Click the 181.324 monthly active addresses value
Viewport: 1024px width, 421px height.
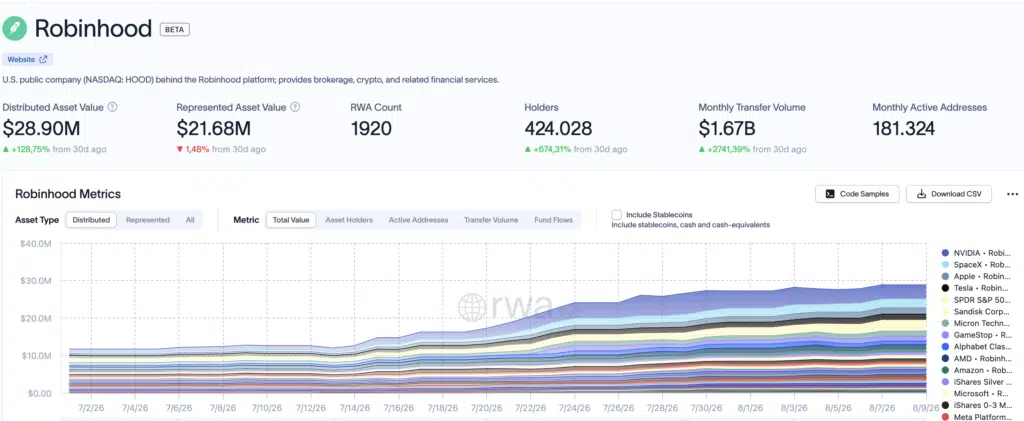tap(904, 129)
